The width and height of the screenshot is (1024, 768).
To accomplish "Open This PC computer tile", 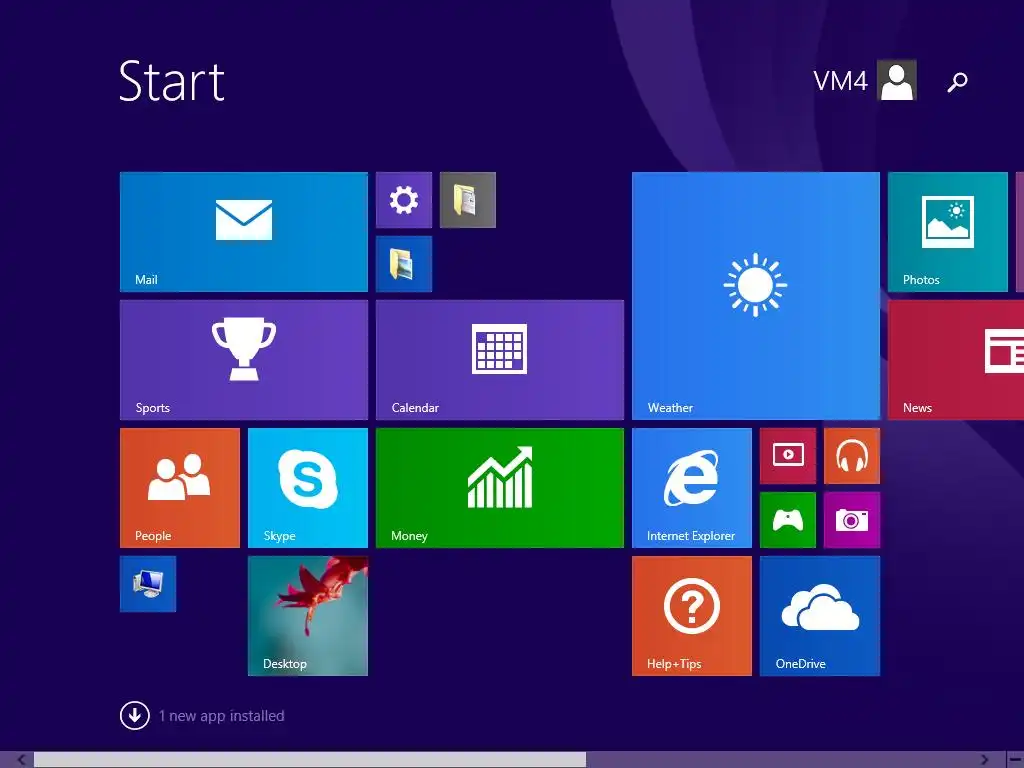I will point(148,584).
